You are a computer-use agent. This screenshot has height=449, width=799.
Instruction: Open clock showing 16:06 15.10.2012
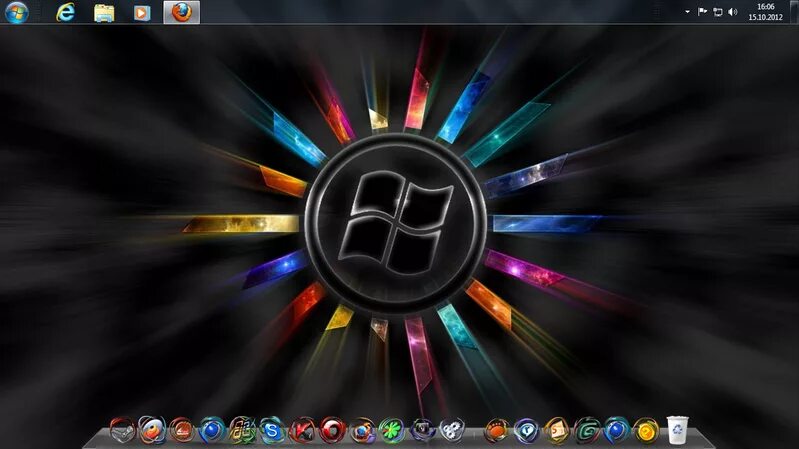coord(765,12)
